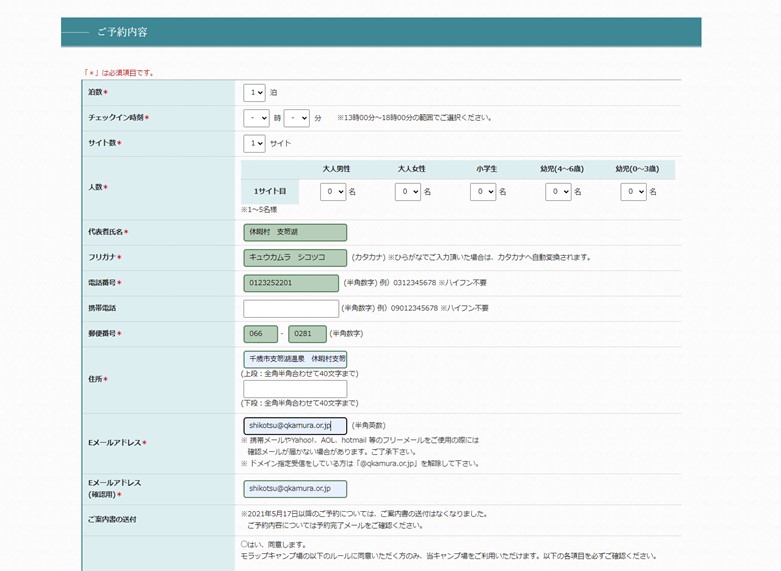Click the 幼児(0~3歳) column header
Viewport: 781px width, 571px height.
[637, 169]
